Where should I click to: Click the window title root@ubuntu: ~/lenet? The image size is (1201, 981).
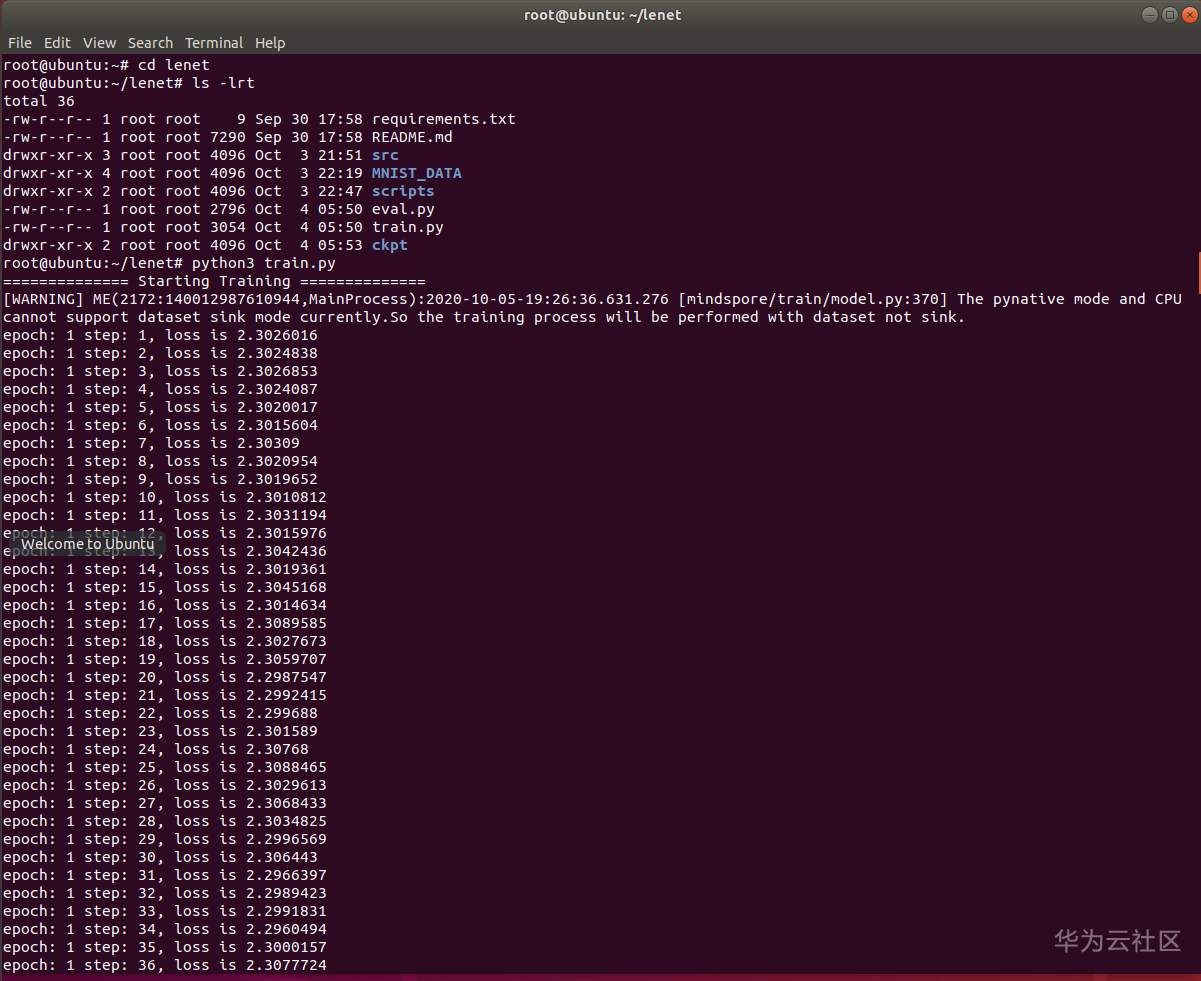click(x=602, y=14)
